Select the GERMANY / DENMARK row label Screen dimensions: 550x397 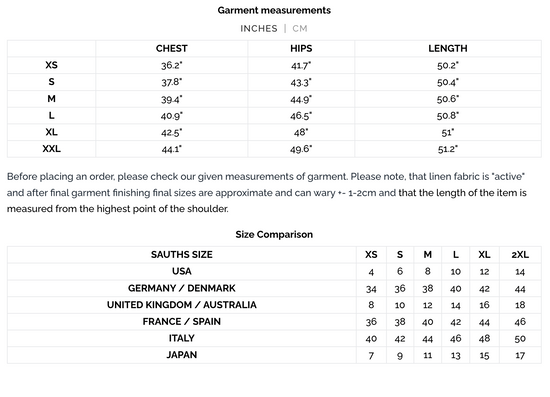pyautogui.click(x=182, y=288)
